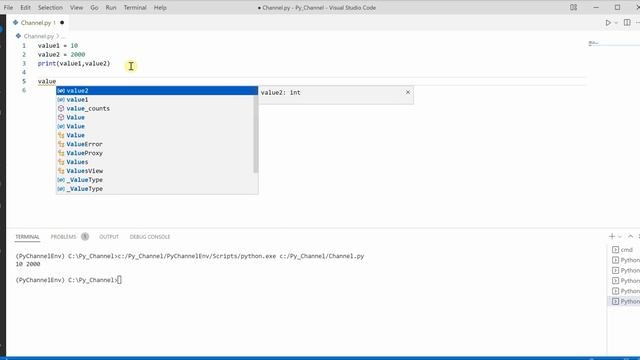Click the print(value1,value2) line
The width and height of the screenshot is (640, 360).
pos(74,64)
